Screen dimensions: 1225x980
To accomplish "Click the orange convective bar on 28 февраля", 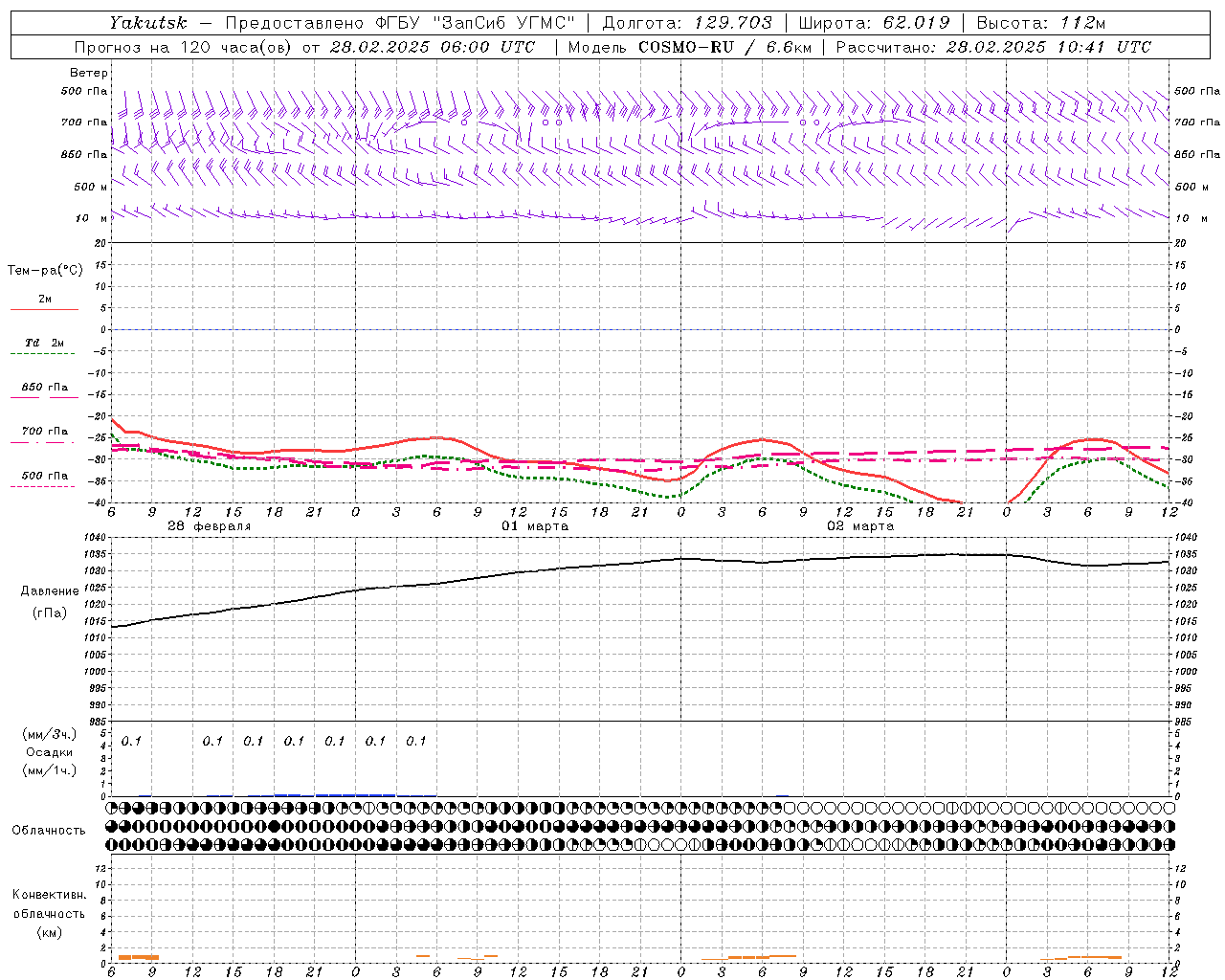I will (x=139, y=957).
